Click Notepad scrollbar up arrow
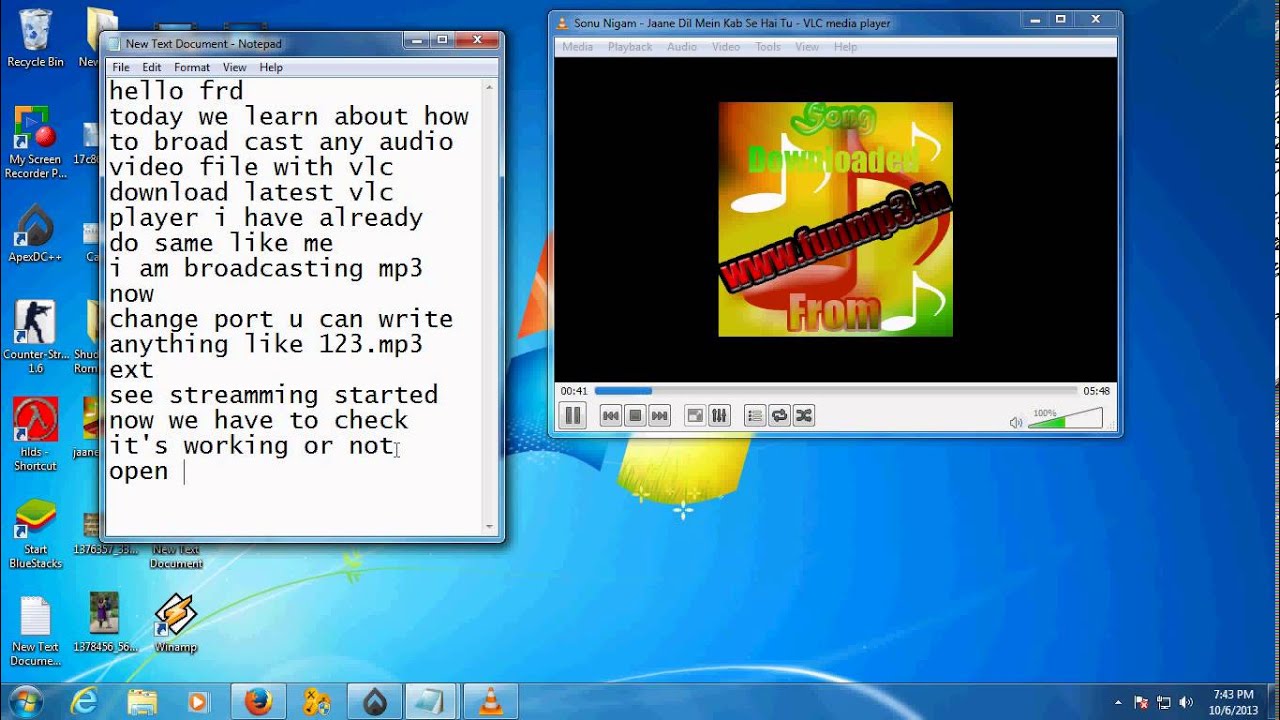 490,87
